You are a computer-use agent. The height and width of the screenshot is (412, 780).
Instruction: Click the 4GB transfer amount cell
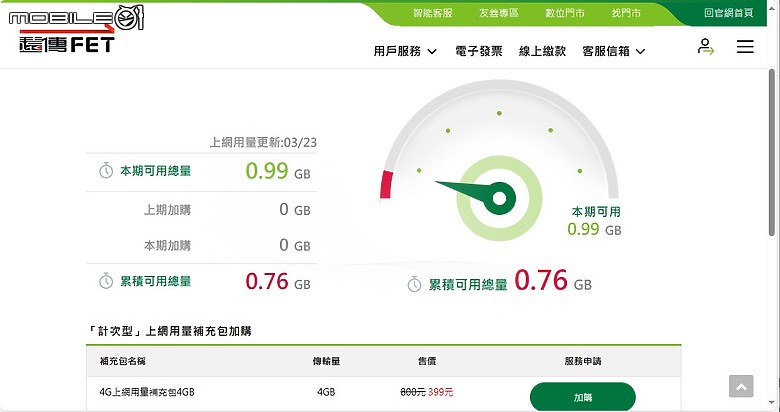coord(326,392)
